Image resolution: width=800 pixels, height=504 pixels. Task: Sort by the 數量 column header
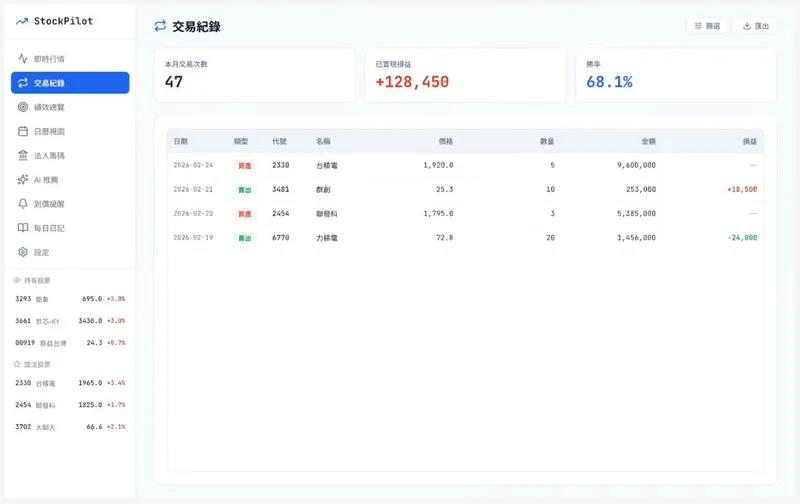547,141
